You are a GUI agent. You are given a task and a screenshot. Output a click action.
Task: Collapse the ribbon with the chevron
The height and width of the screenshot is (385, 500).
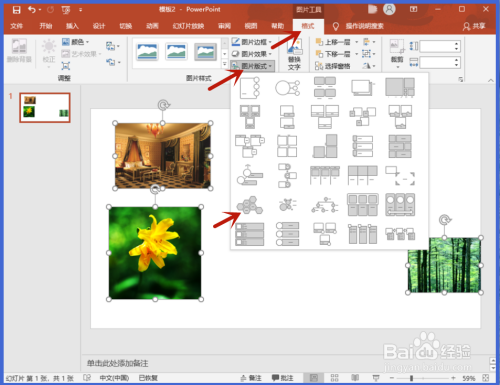click(491, 80)
